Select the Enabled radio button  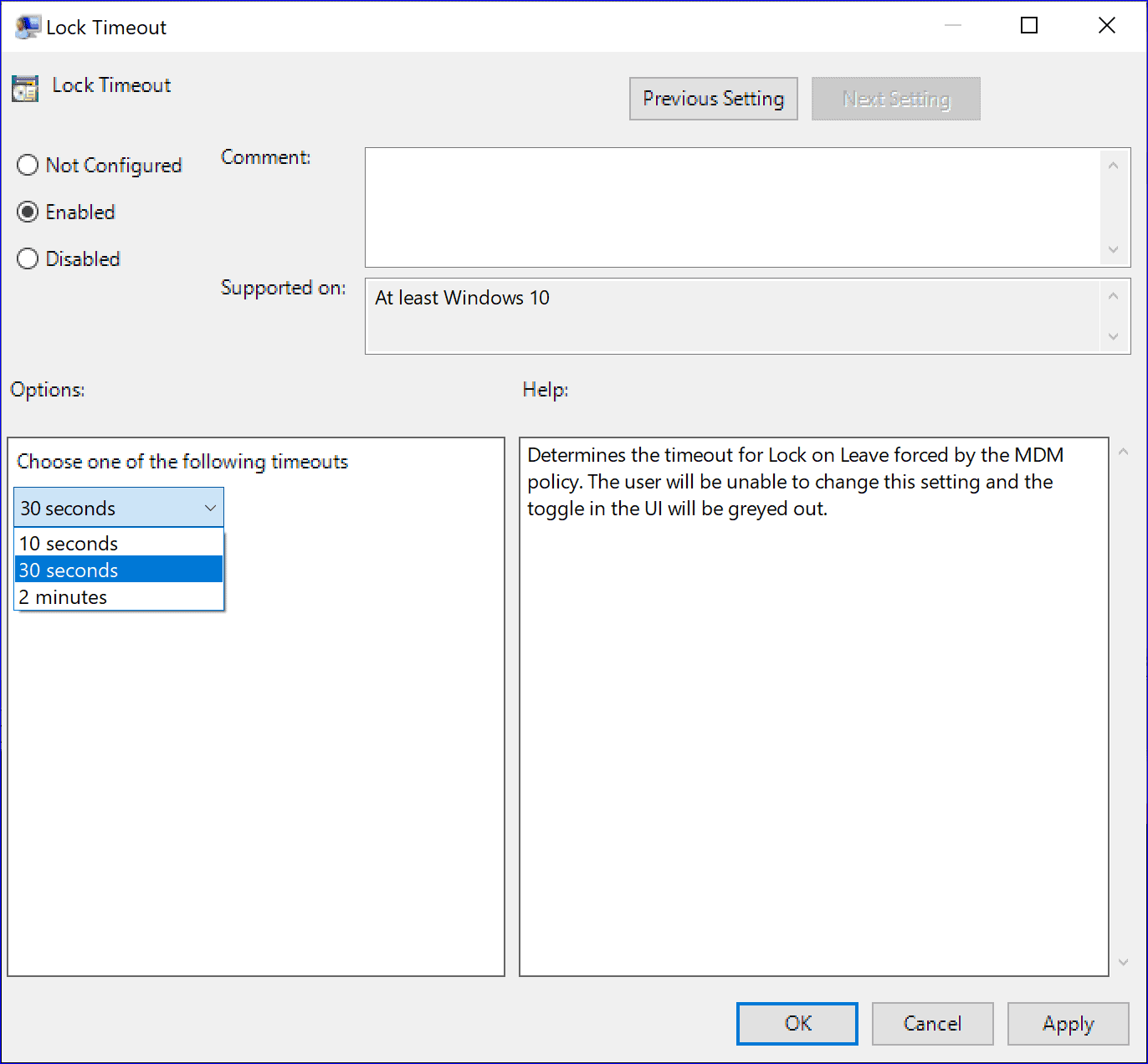click(65, 212)
